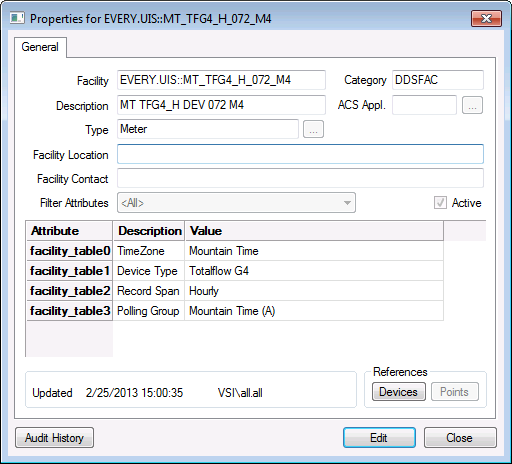Click the Facility Contact input field

pyautogui.click(x=300, y=178)
